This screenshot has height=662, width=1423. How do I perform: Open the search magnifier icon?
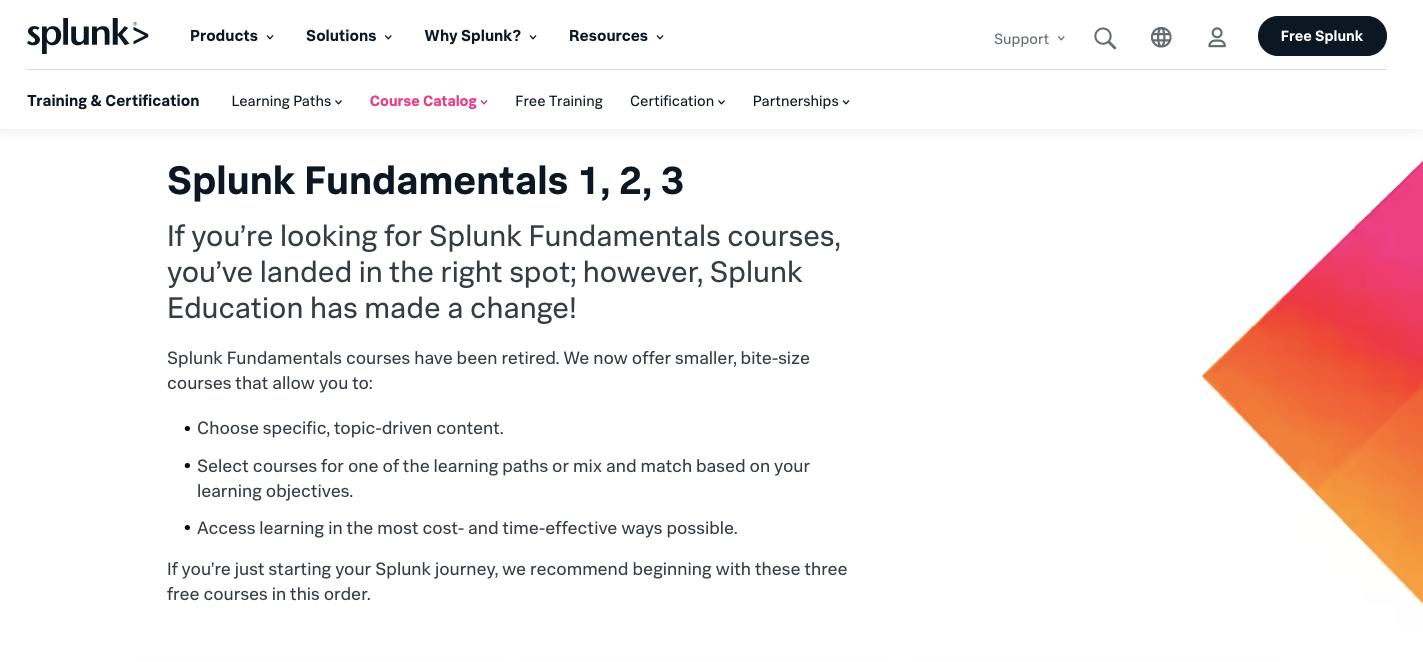click(x=1105, y=38)
